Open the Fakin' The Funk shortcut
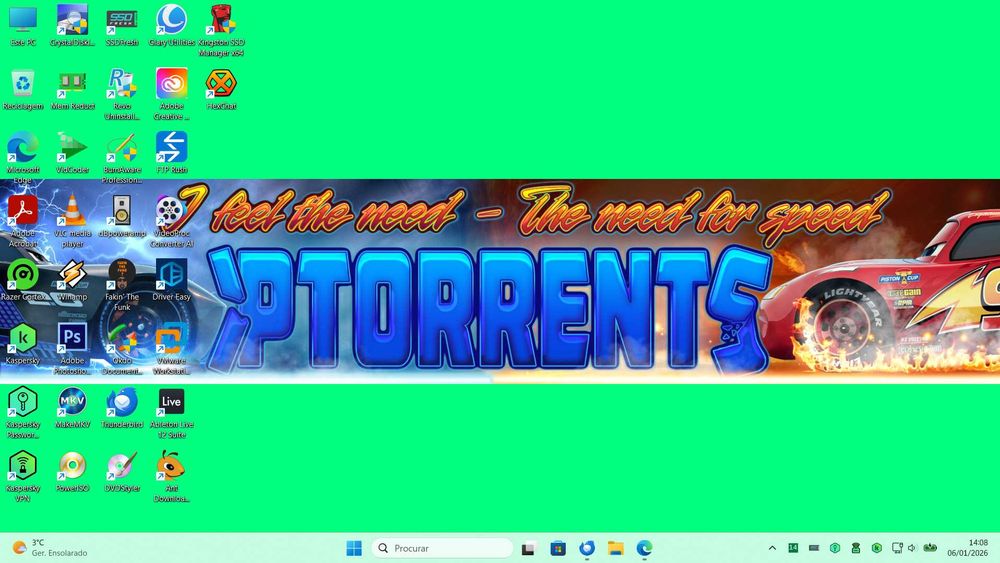This screenshot has width=1000, height=563. (x=122, y=286)
